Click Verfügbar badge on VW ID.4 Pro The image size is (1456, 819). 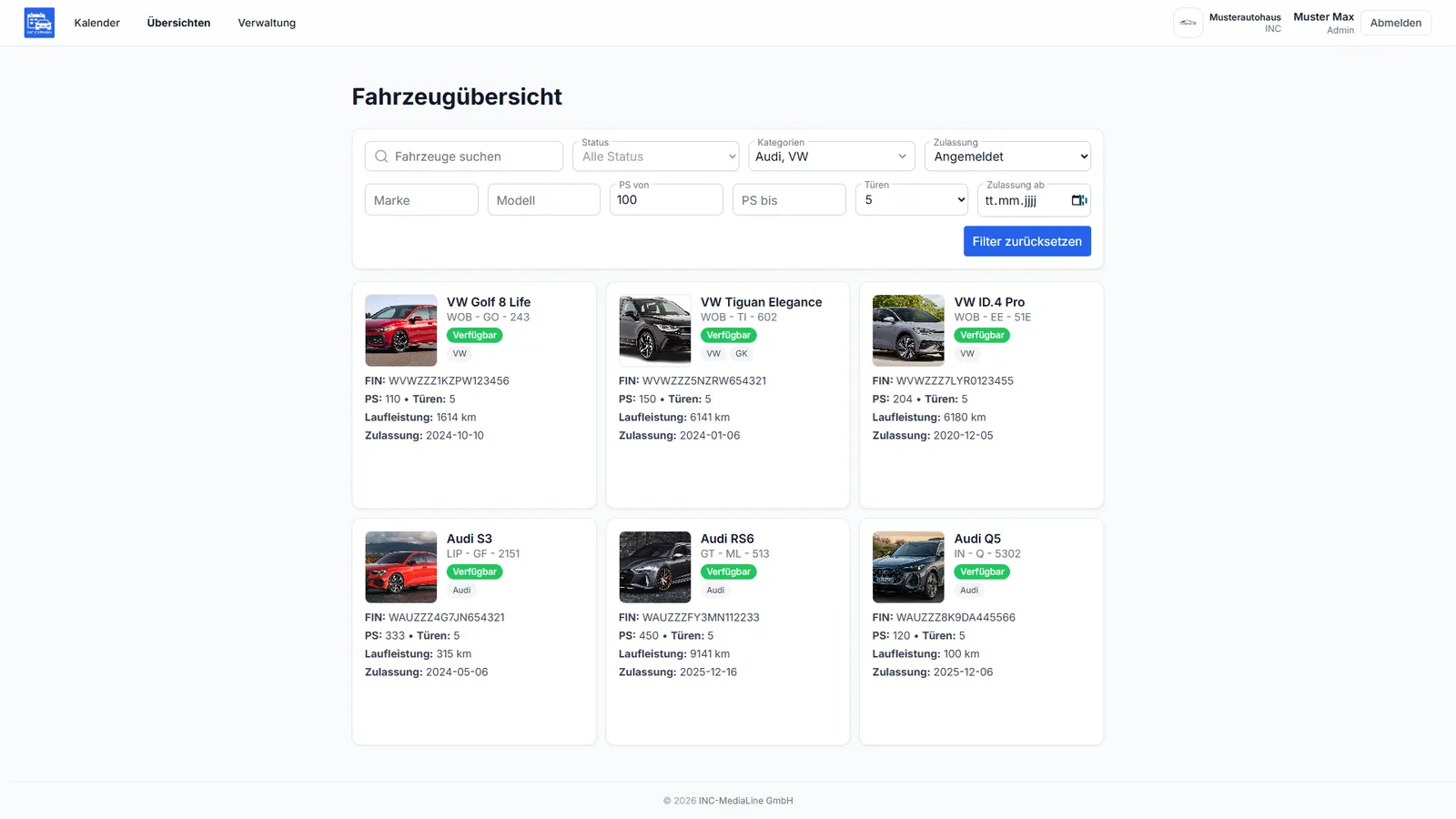[982, 335]
